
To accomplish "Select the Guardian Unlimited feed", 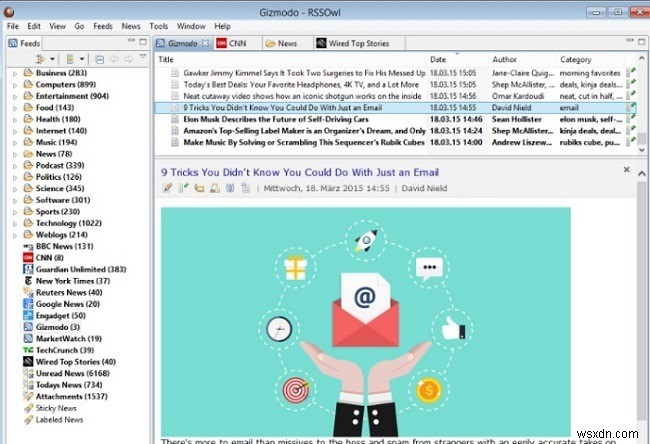I will (75, 269).
